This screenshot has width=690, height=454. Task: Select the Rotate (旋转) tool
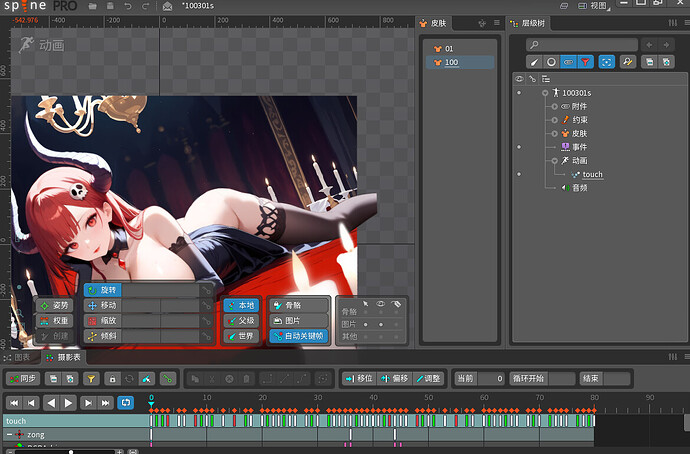tap(103, 290)
